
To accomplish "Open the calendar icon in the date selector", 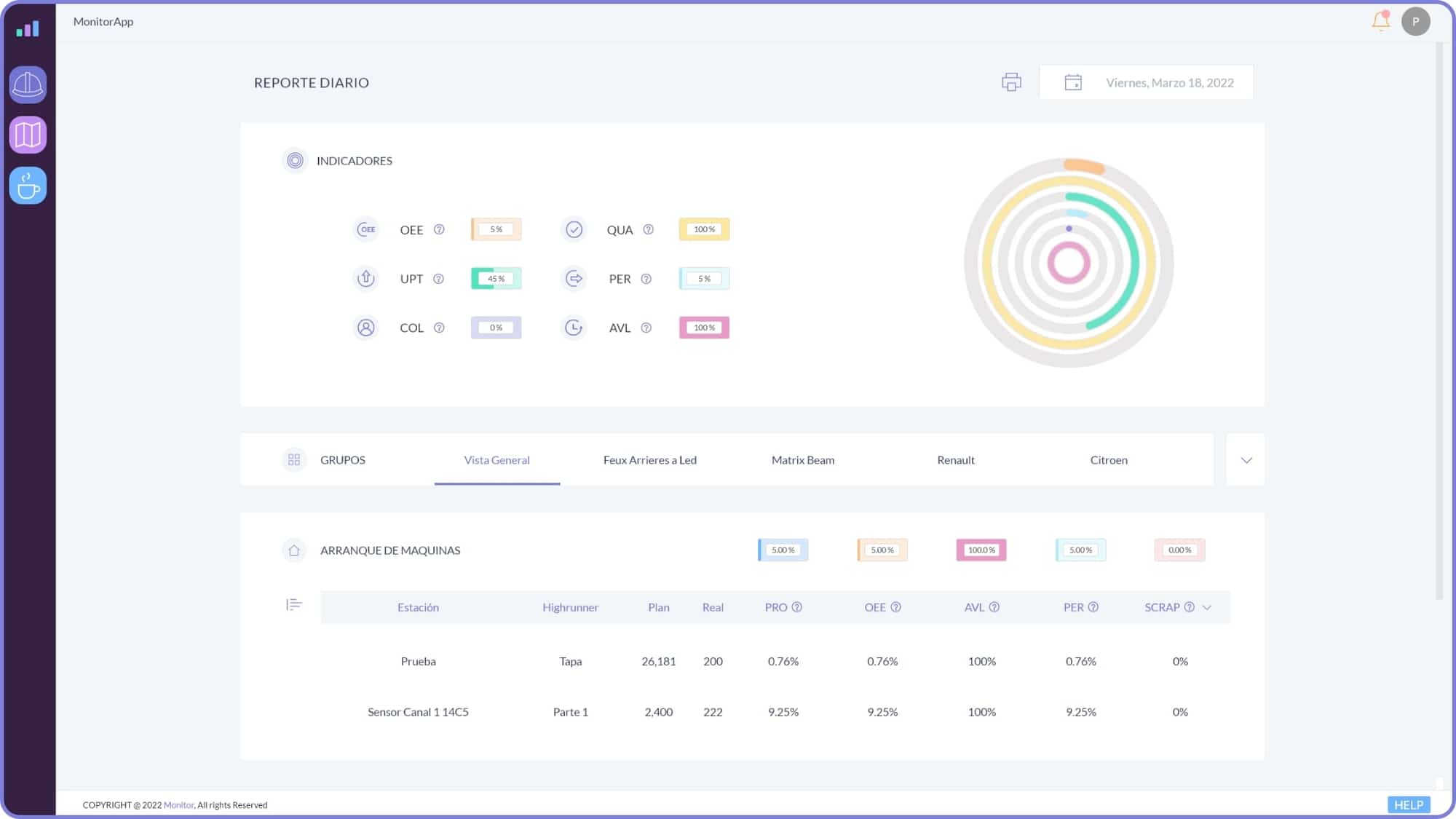I will point(1072,82).
